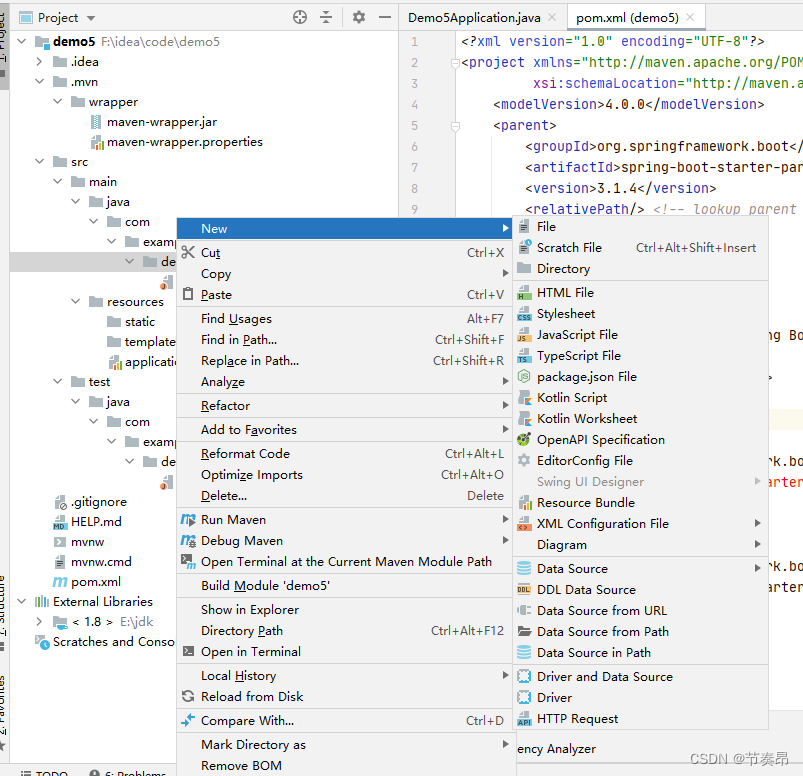
Task: Choose Find Usages from context menu
Action: 345,319
